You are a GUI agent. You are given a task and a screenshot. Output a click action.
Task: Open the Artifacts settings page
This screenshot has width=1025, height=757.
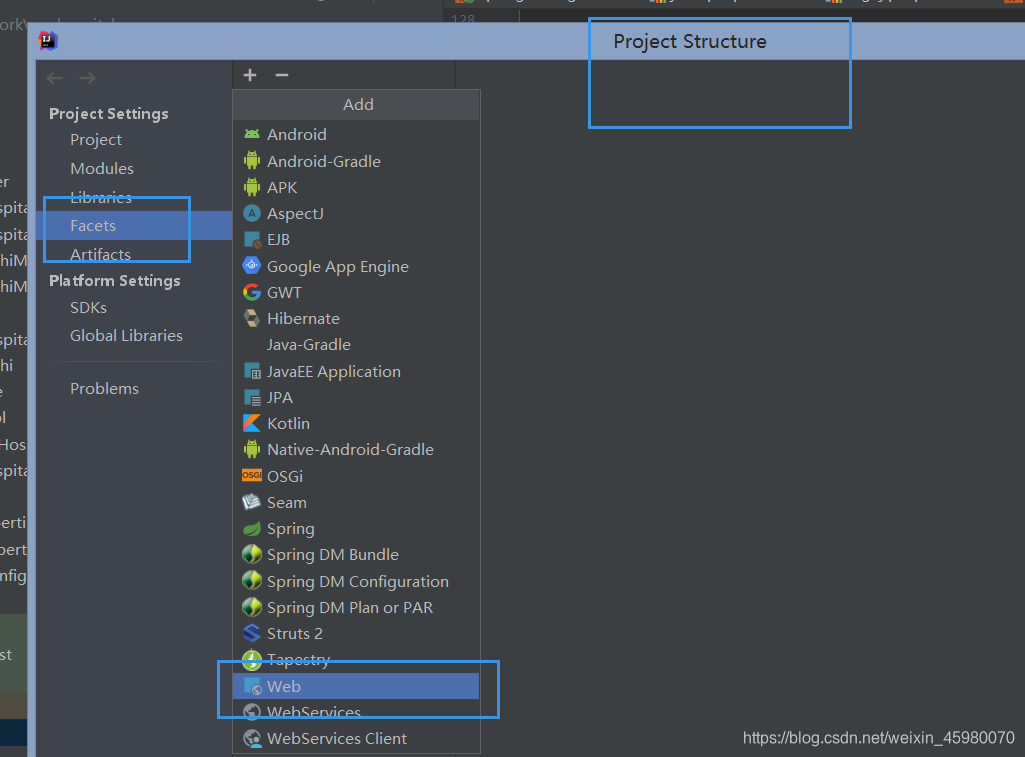click(101, 254)
